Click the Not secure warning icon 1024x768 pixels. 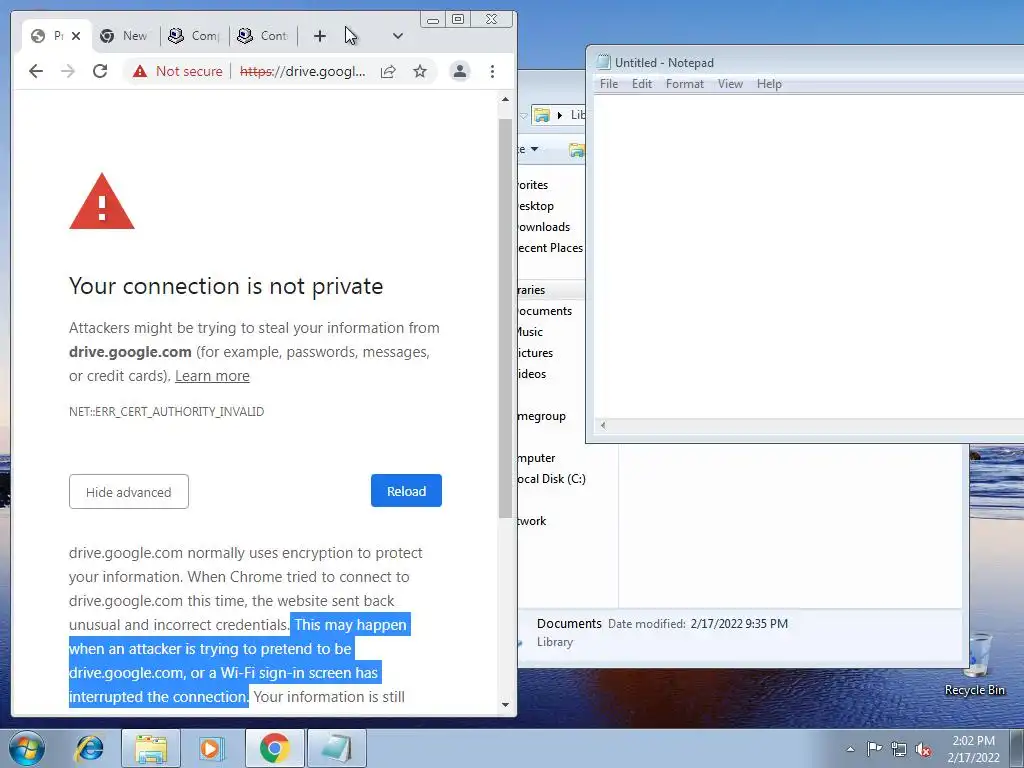pos(140,71)
